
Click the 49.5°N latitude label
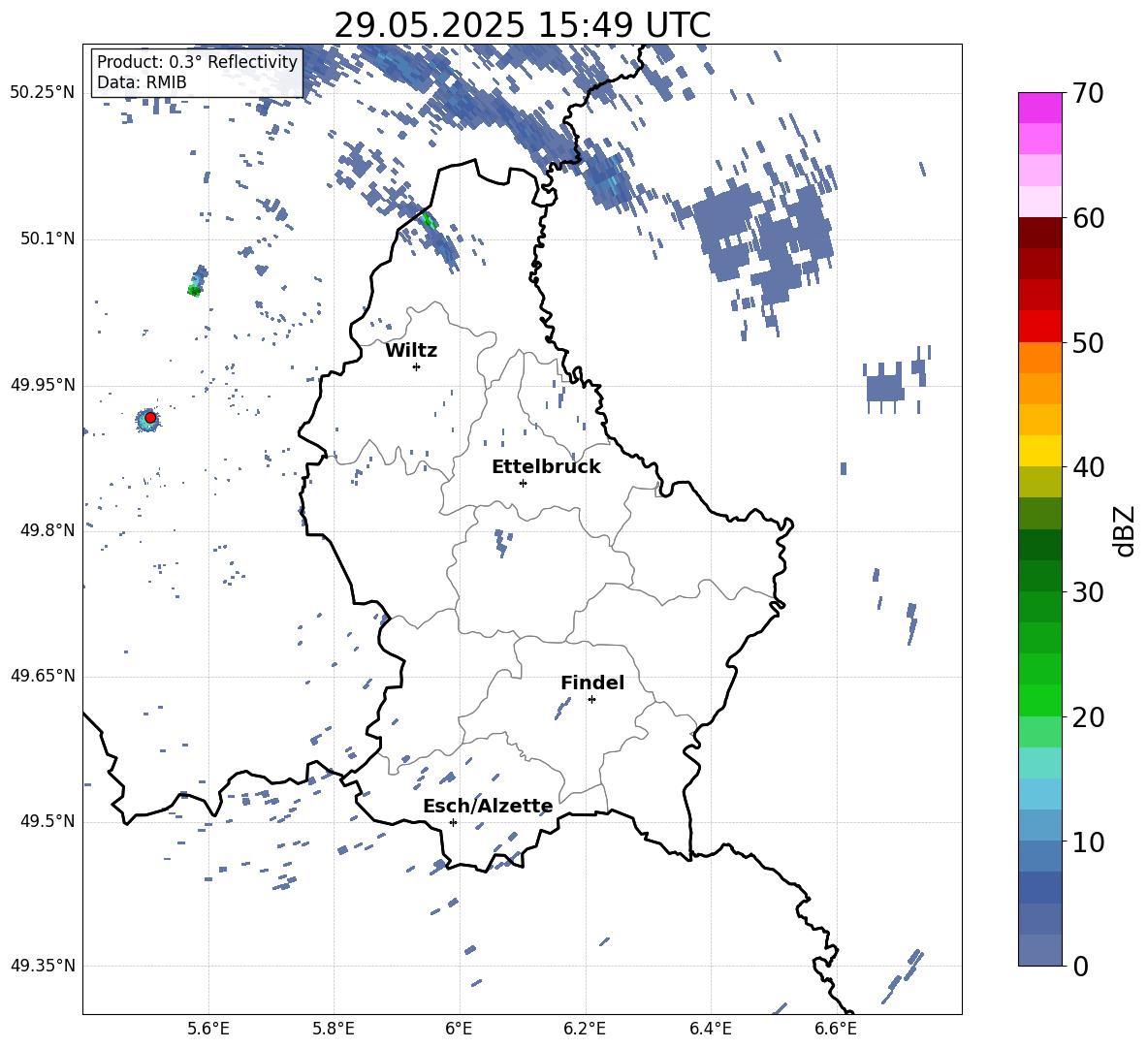(48, 821)
